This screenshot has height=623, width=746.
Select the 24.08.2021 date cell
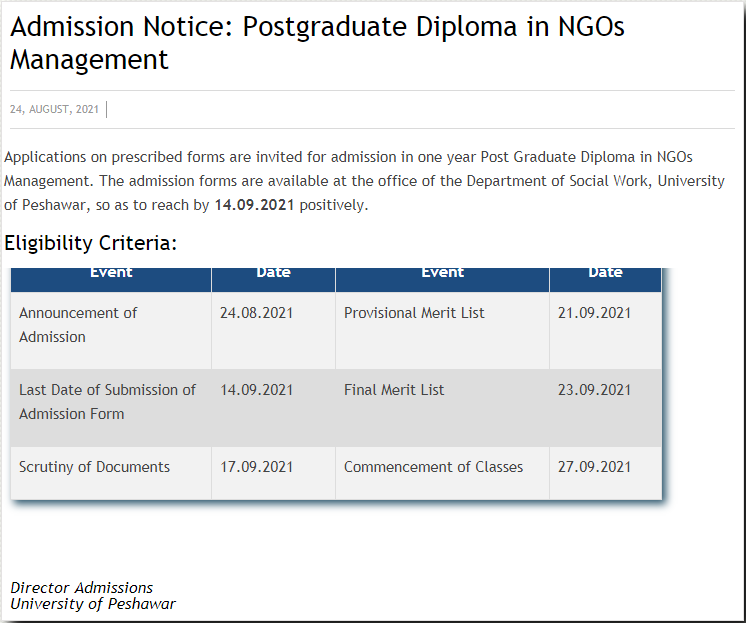256,313
